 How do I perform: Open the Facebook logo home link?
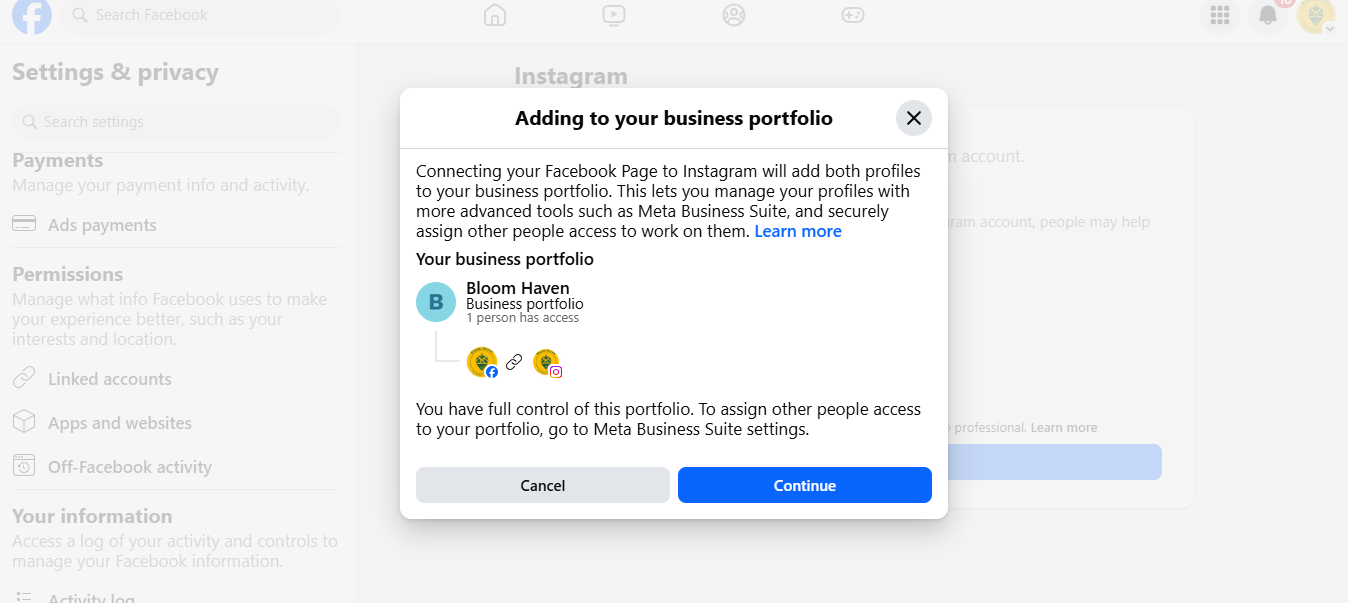pyautogui.click(x=31, y=15)
